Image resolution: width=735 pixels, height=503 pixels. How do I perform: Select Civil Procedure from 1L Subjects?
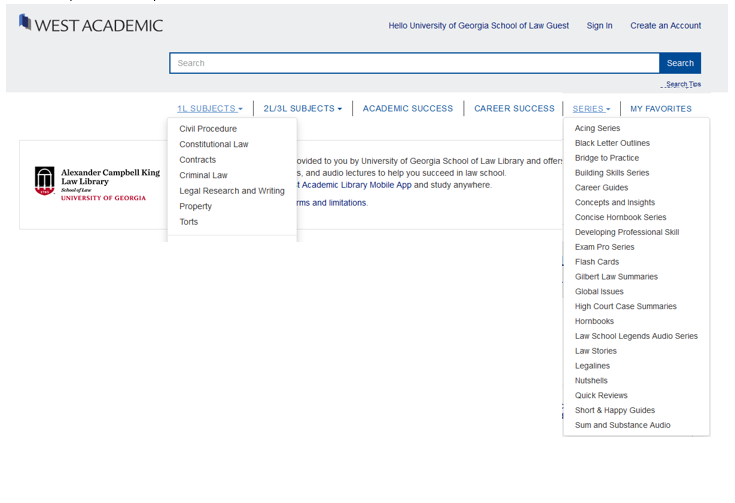(208, 129)
